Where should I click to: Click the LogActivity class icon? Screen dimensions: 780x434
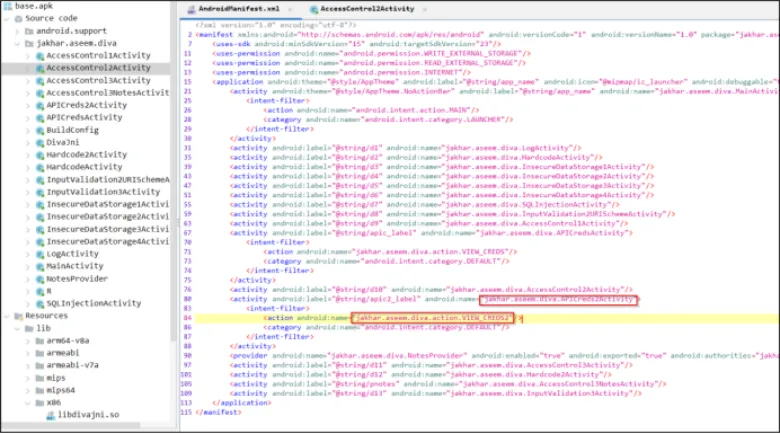pyautogui.click(x=40, y=254)
